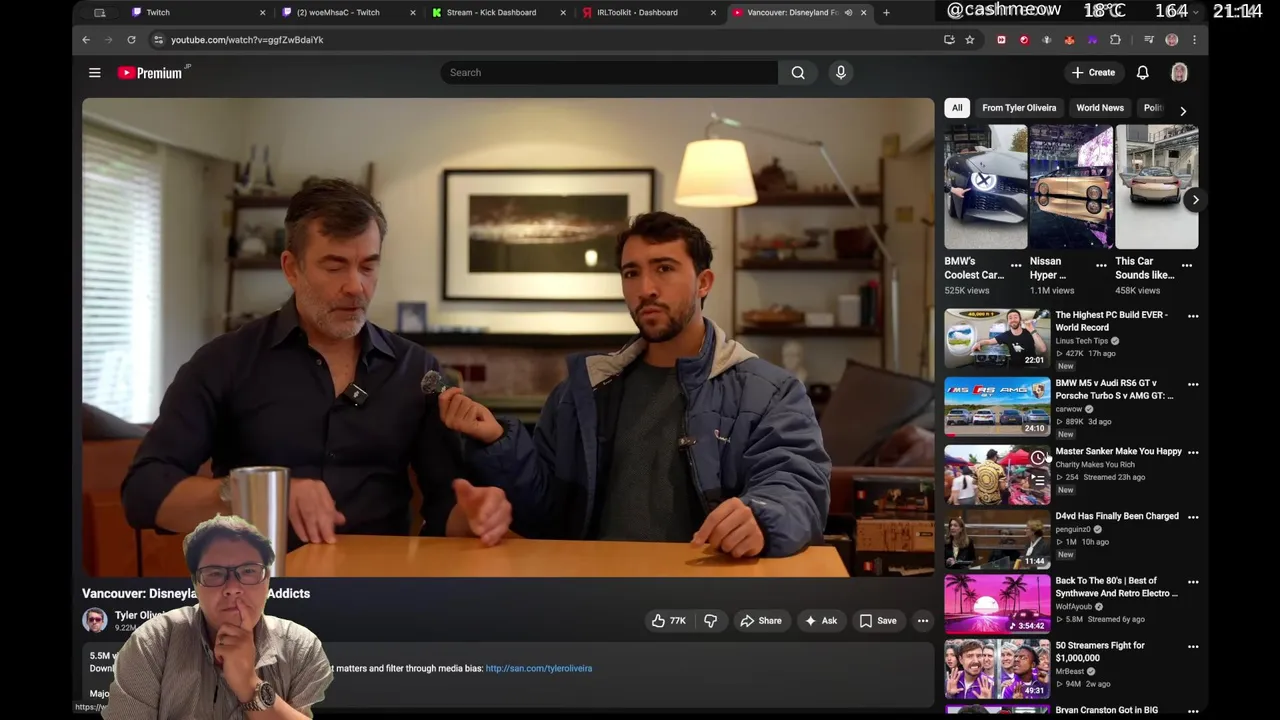
Task: Open options for 50 Streamers Fight video
Action: coord(1192,647)
